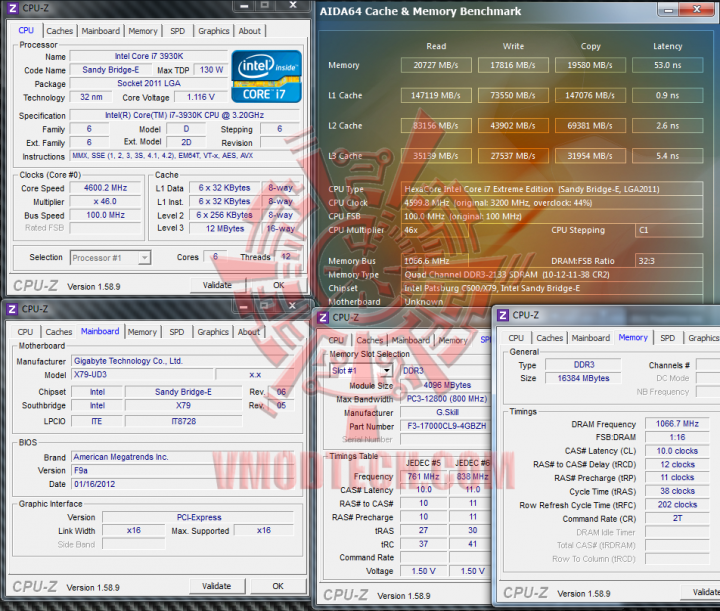Click OK in the CPU tab window
720x611 pixels.
[x=279, y=285]
